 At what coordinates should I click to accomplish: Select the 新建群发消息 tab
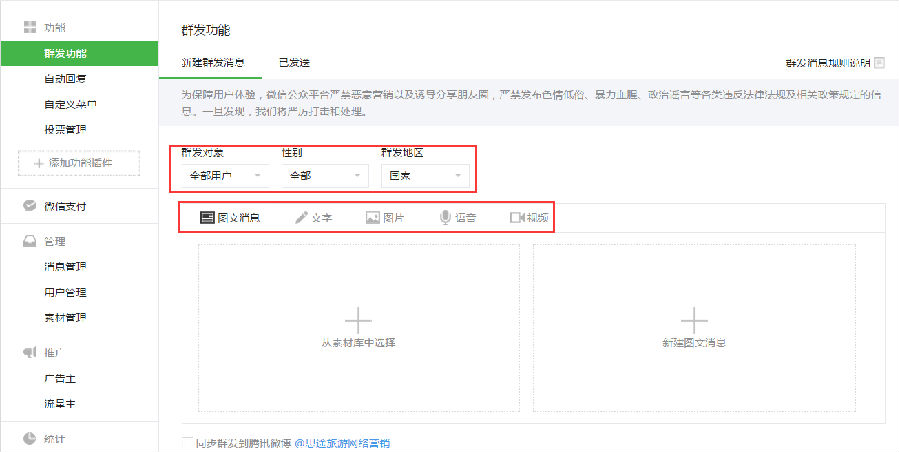[212, 62]
